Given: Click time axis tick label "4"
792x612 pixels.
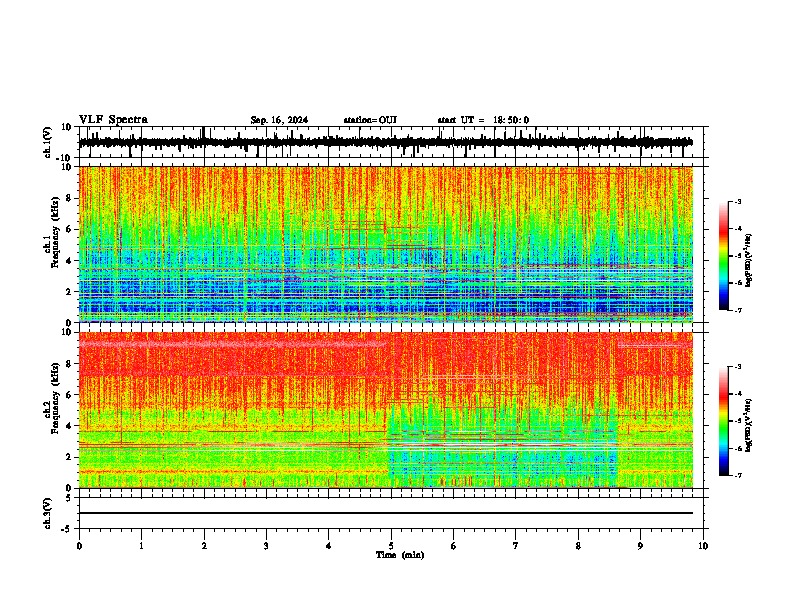Looking at the screenshot, I should click(329, 546).
